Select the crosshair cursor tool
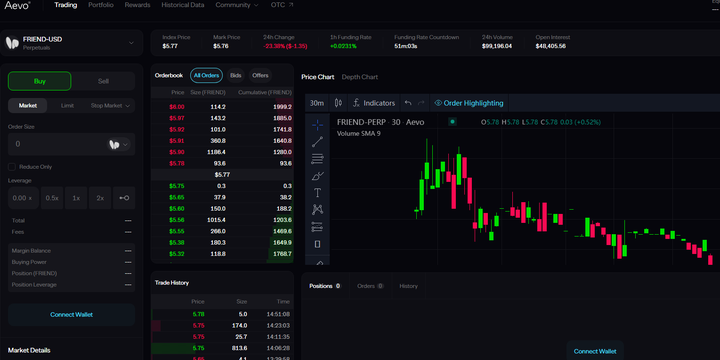 pyautogui.click(x=317, y=125)
